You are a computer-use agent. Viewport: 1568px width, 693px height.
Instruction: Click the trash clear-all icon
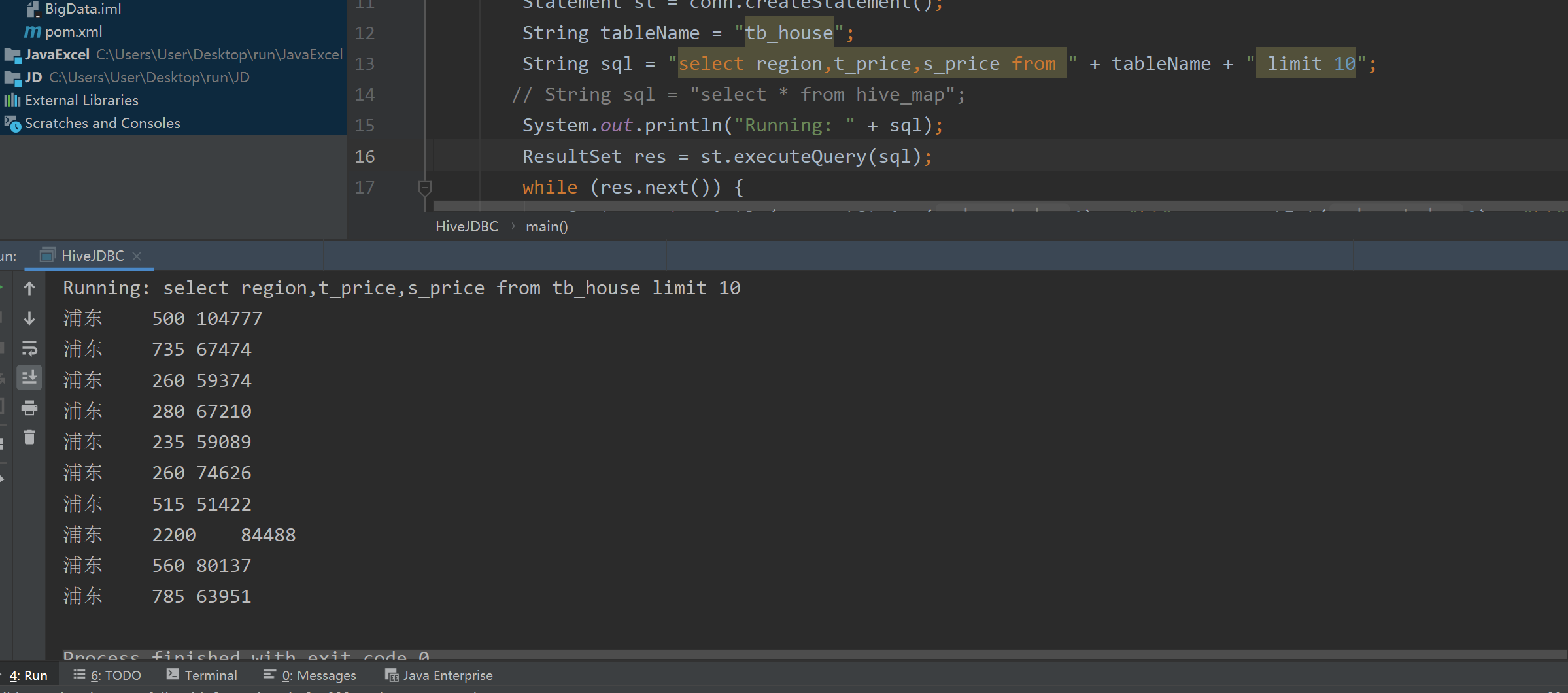coord(29,437)
